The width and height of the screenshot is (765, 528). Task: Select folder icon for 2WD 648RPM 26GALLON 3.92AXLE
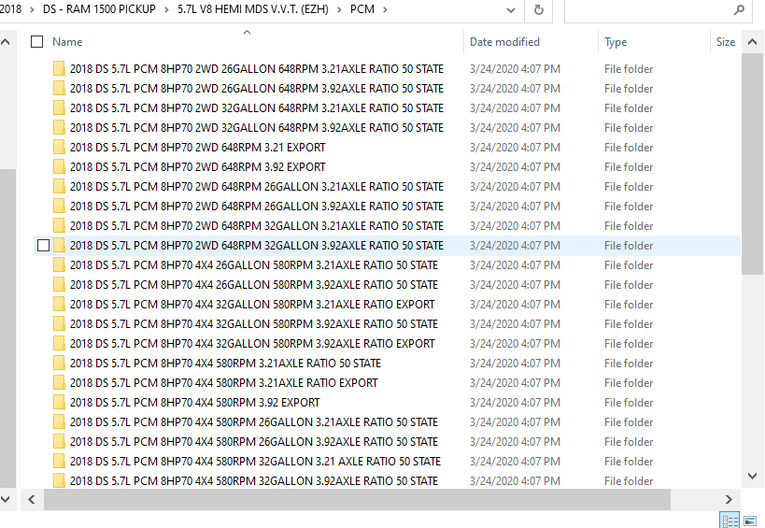click(x=59, y=206)
